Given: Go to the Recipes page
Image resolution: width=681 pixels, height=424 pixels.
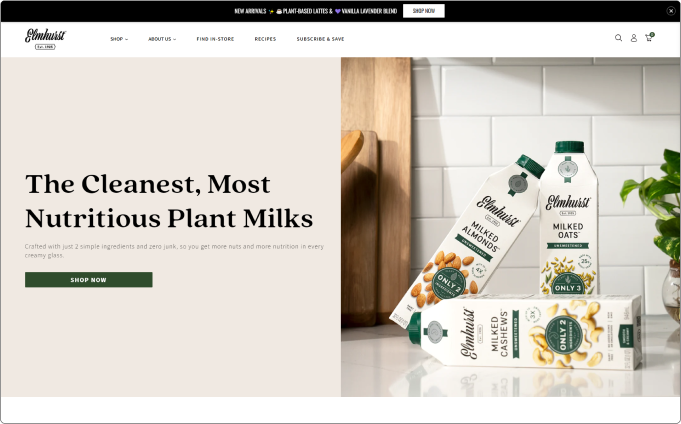Looking at the screenshot, I should click(x=265, y=39).
